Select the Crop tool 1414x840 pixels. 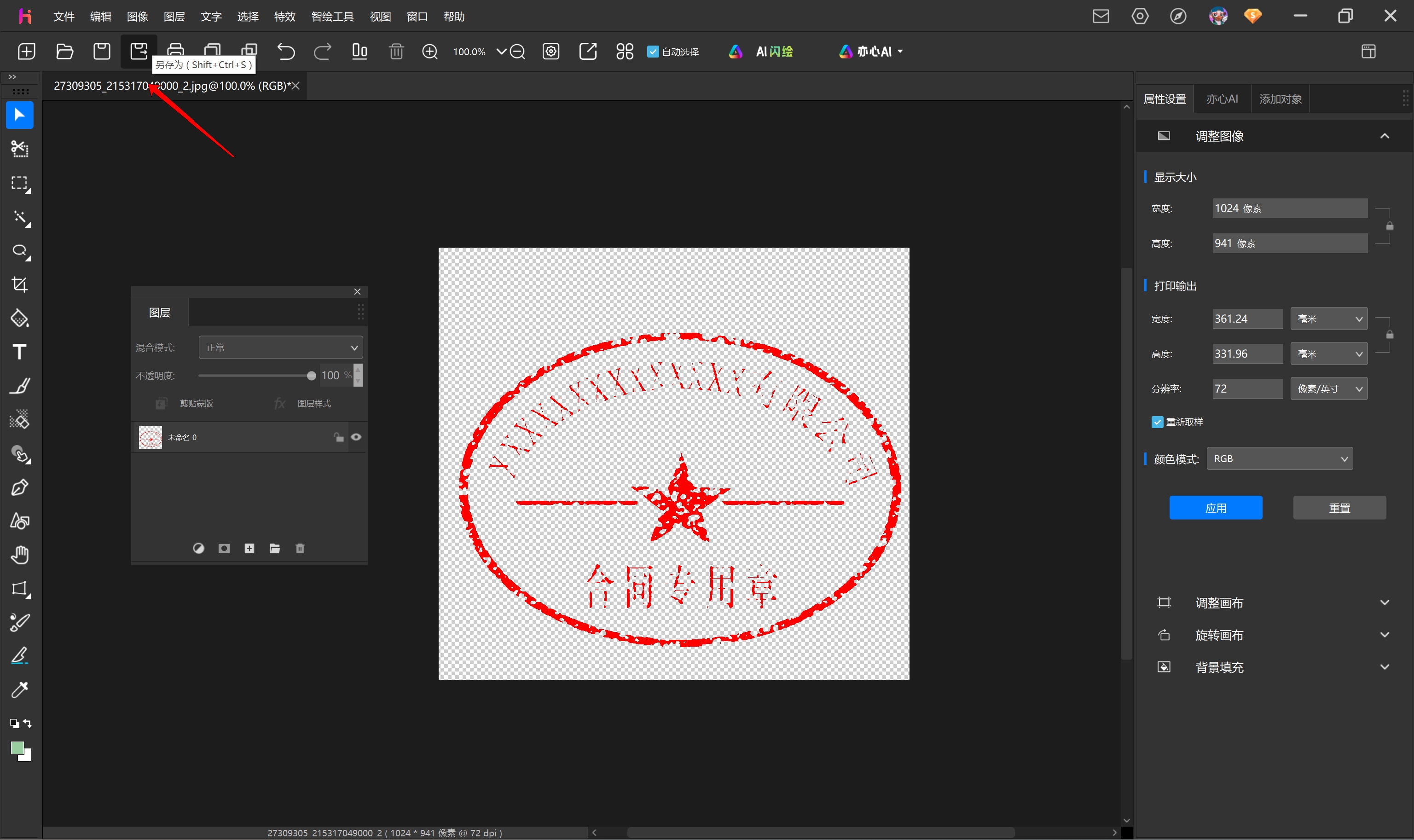(x=20, y=284)
